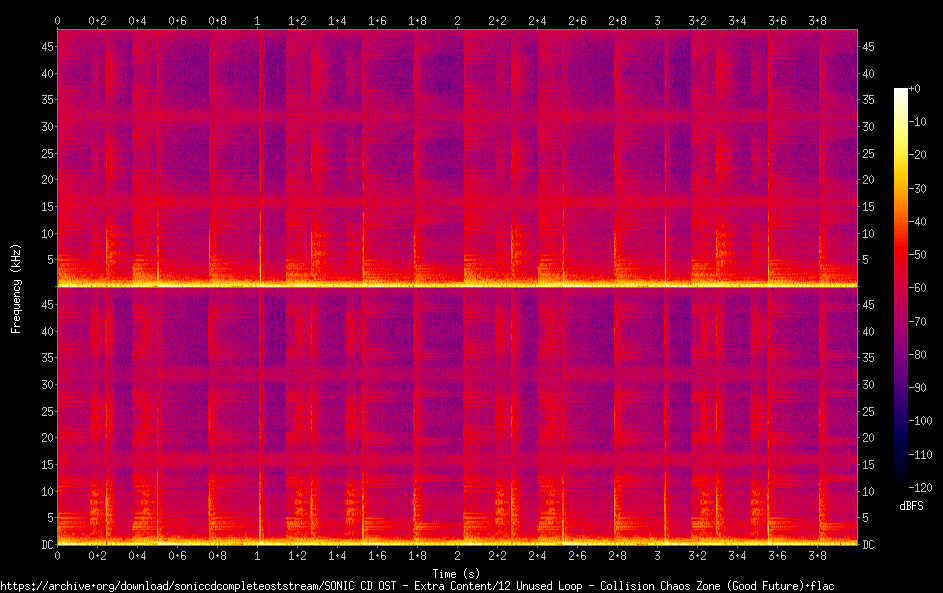
Task: Click the 2 second tick on bottom time axis
Action: coord(458,555)
